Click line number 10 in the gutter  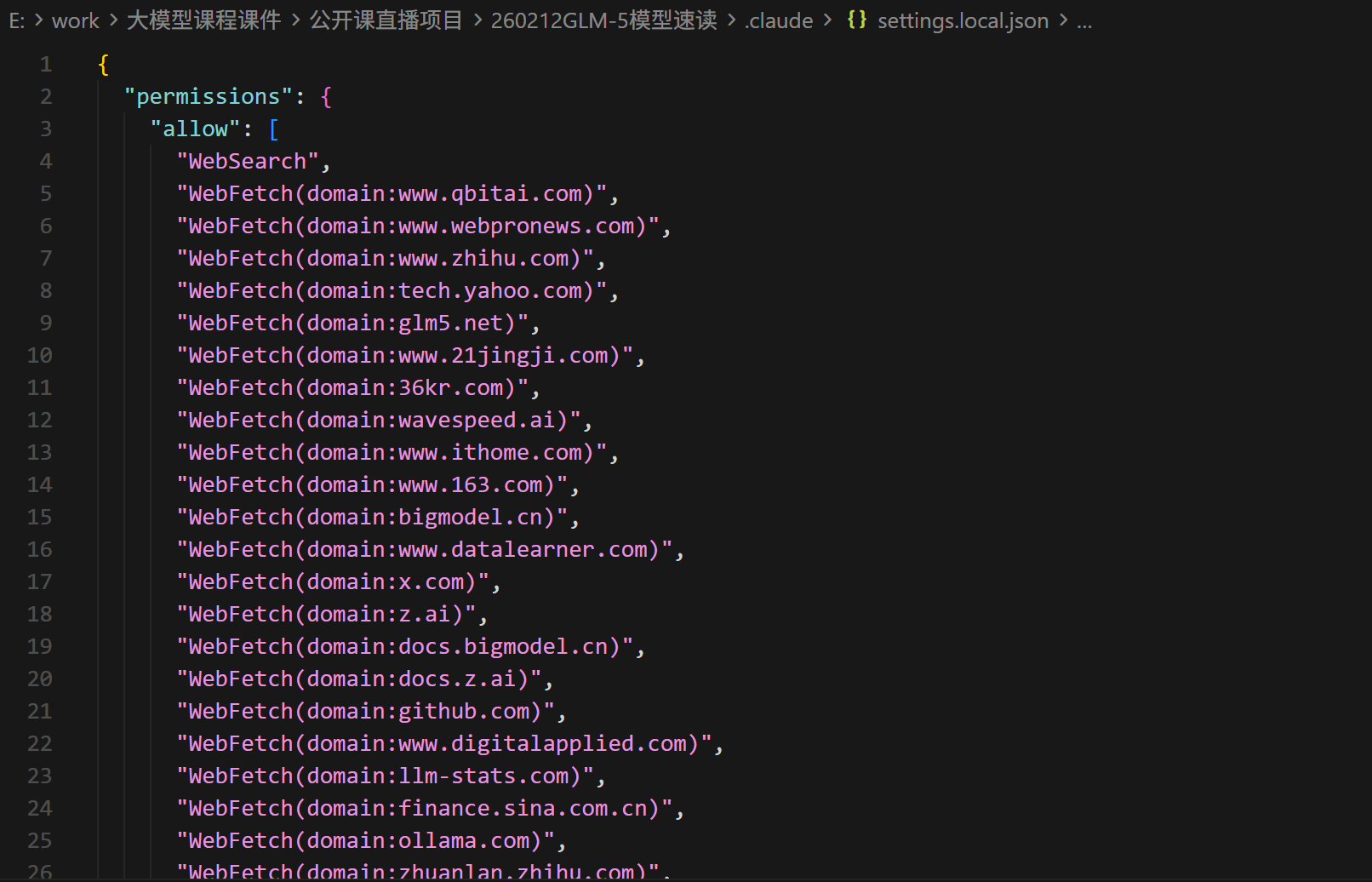[40, 356]
